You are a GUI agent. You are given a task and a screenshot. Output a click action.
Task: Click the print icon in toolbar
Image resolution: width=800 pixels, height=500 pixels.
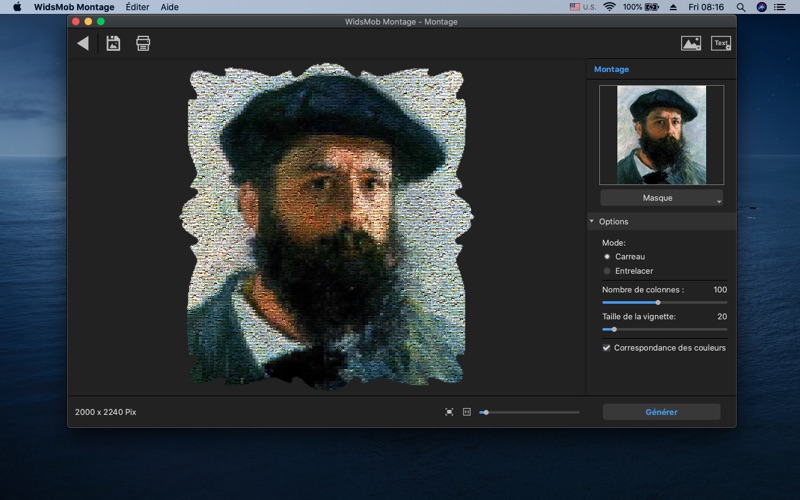pyautogui.click(x=143, y=43)
